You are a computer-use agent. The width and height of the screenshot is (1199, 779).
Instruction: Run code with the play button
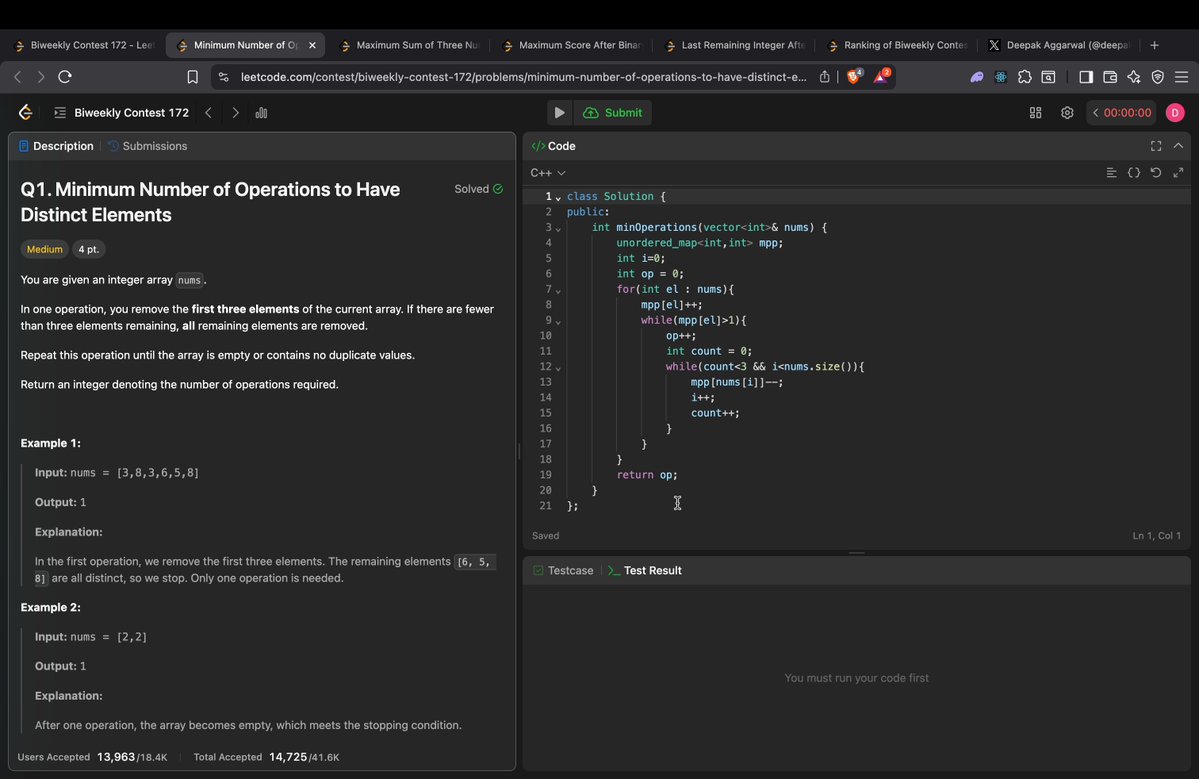pyautogui.click(x=559, y=112)
